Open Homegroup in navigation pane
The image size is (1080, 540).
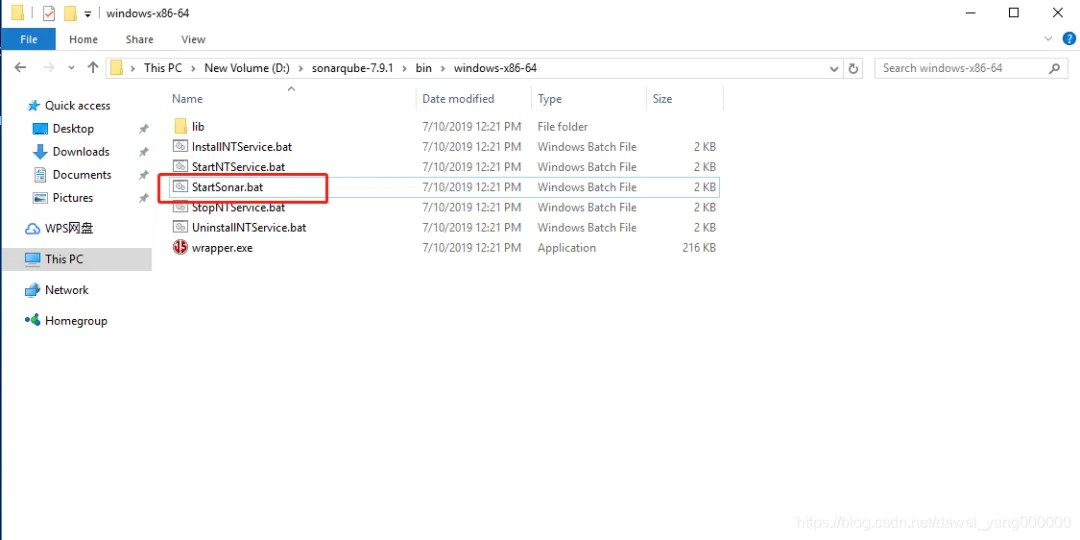pos(76,320)
